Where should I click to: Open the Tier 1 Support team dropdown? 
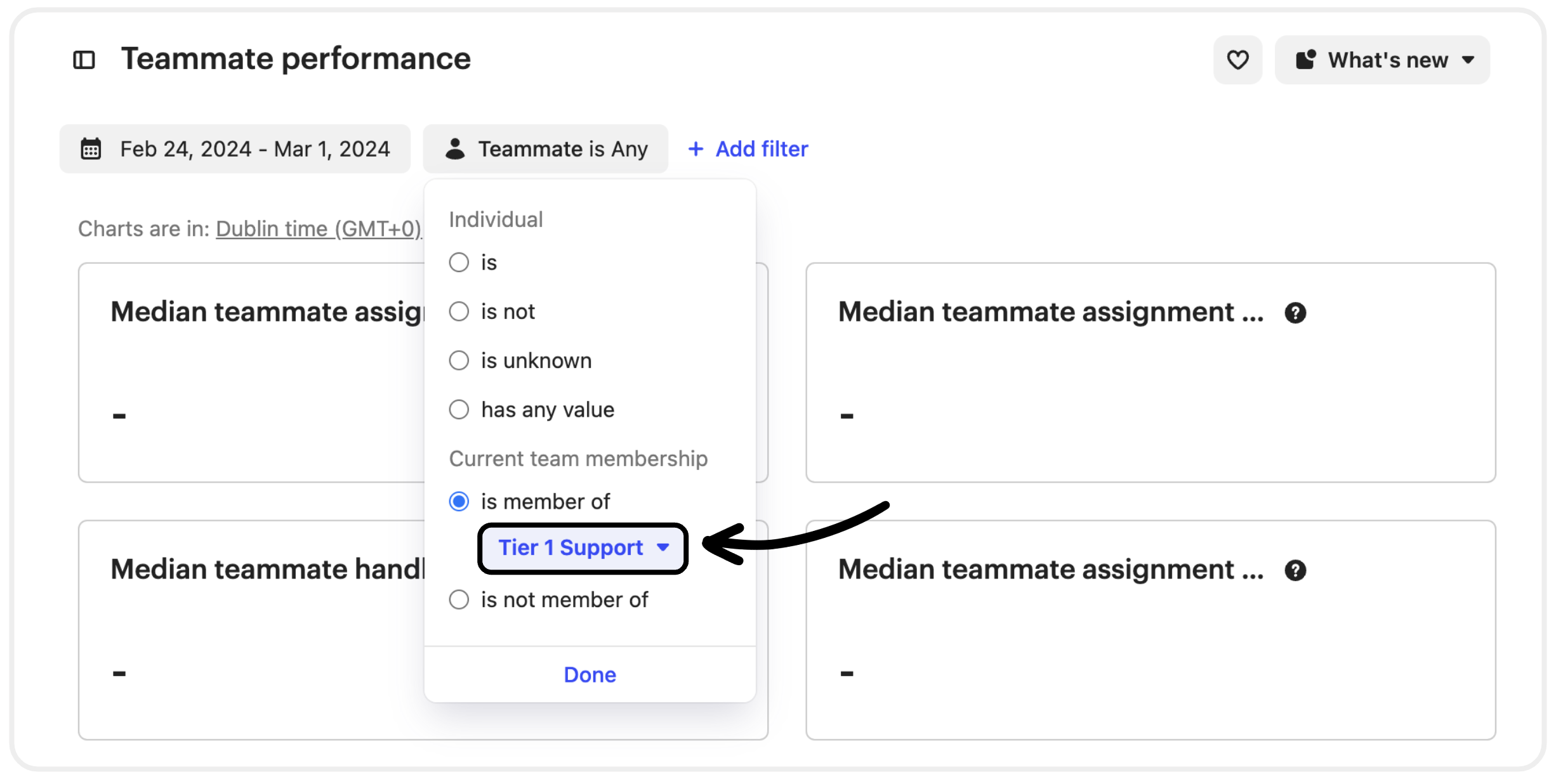pos(583,548)
